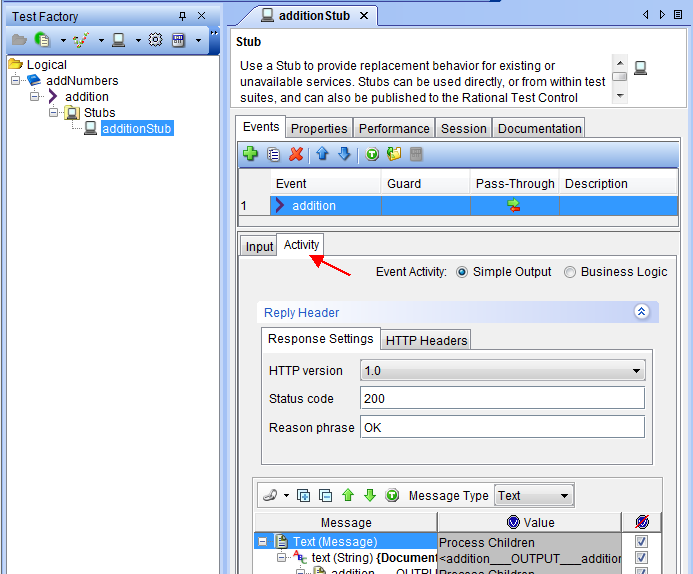Viewport: 693px width, 574px height.
Task: Select the Stubs folder in the tree
Action: click(99, 112)
